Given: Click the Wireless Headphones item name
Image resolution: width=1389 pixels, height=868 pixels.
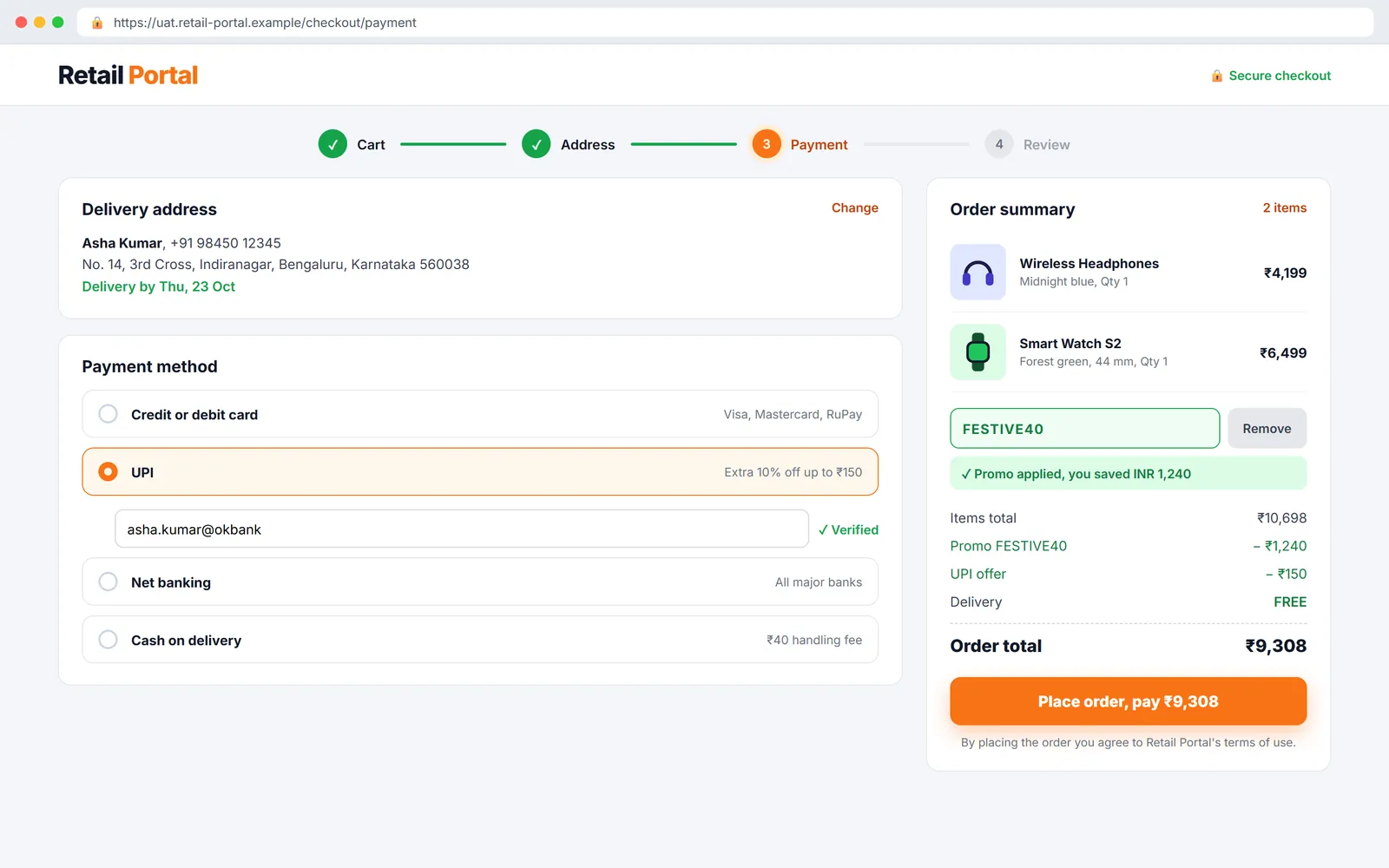Looking at the screenshot, I should click(x=1089, y=264).
